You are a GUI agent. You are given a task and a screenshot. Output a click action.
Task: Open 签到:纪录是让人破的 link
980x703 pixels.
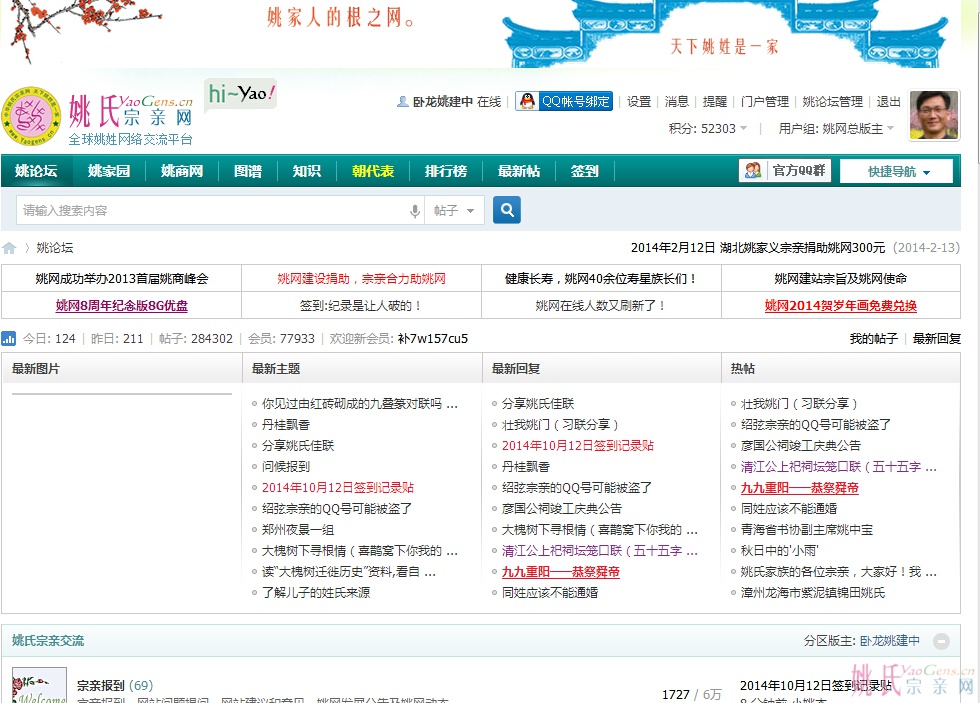coord(361,306)
